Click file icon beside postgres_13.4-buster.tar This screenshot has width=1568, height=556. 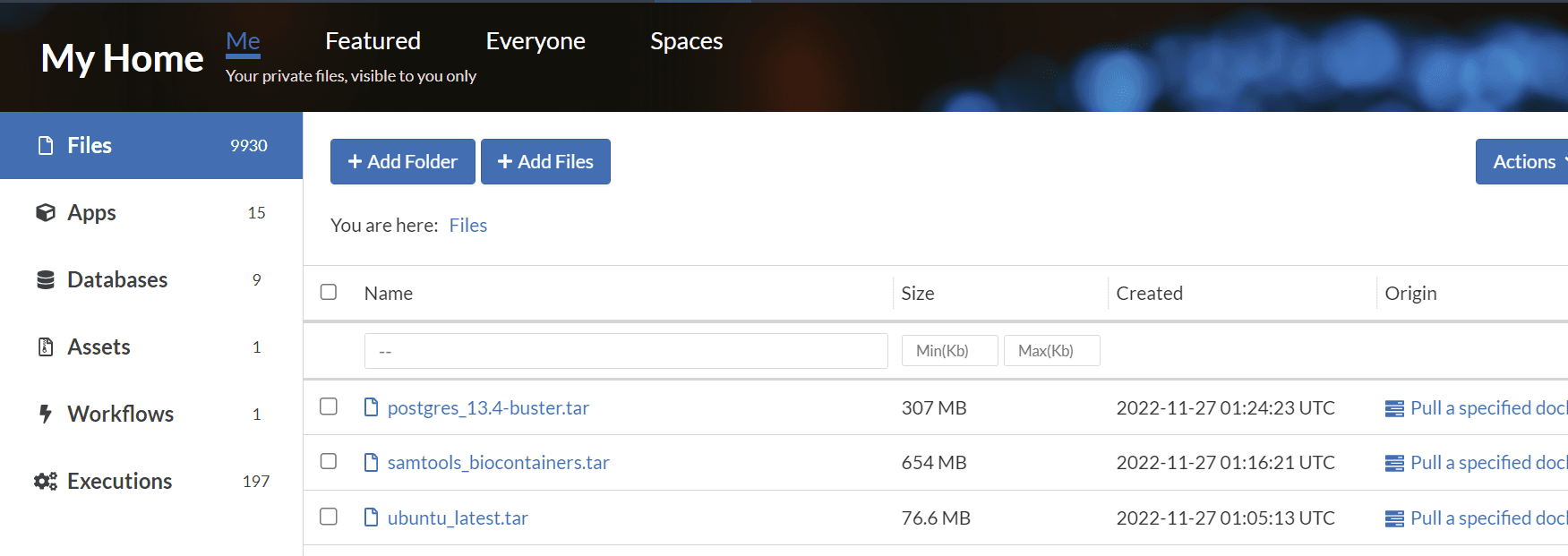coord(371,408)
